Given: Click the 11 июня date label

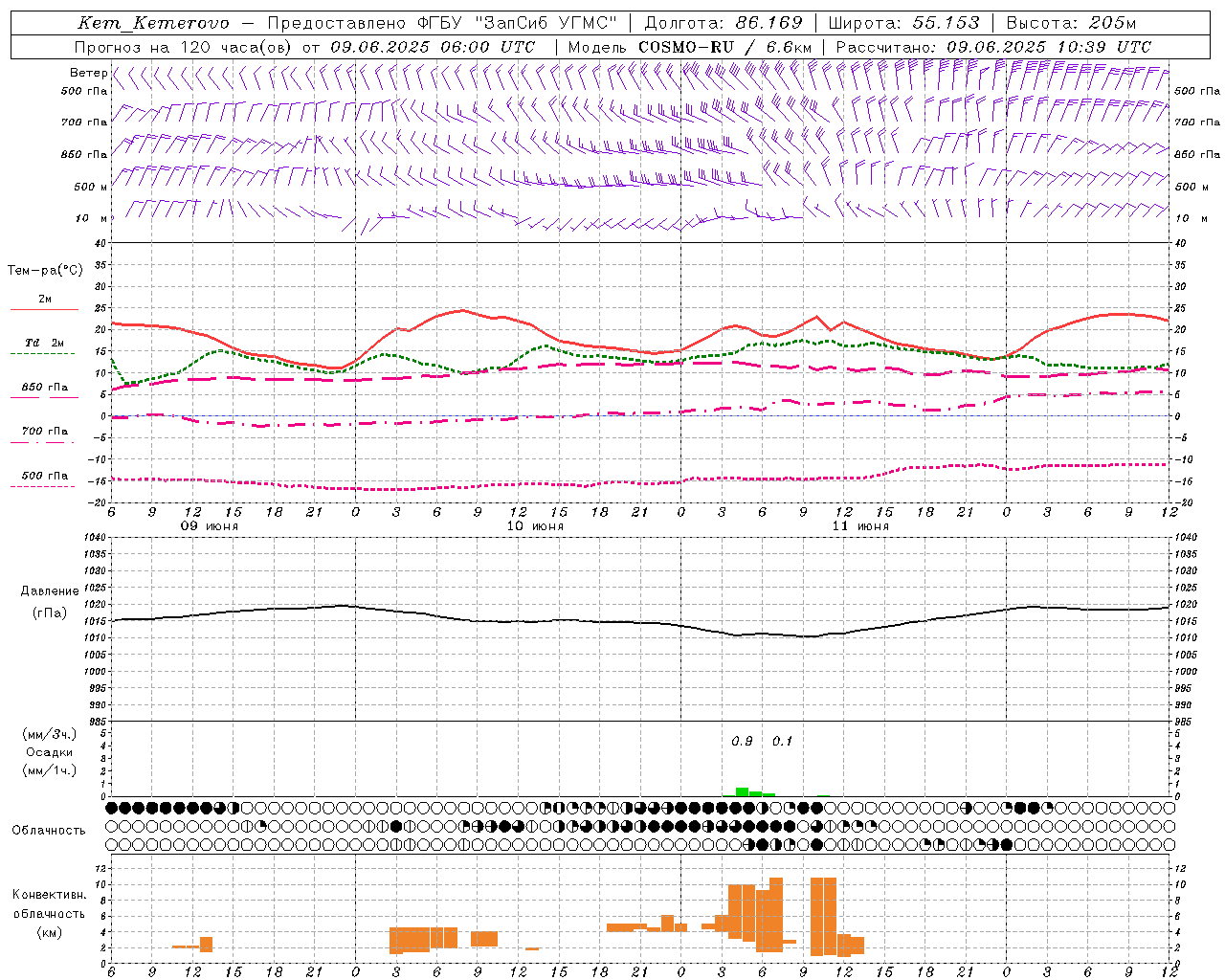Looking at the screenshot, I should pyautogui.click(x=860, y=526).
